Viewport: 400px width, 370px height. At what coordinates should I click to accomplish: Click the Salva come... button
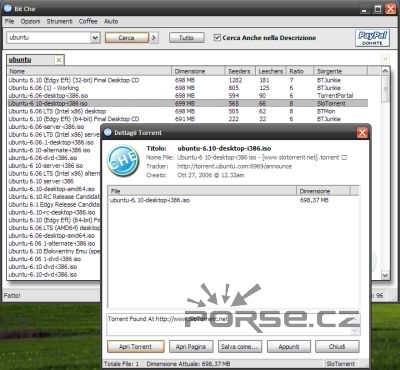point(240,347)
